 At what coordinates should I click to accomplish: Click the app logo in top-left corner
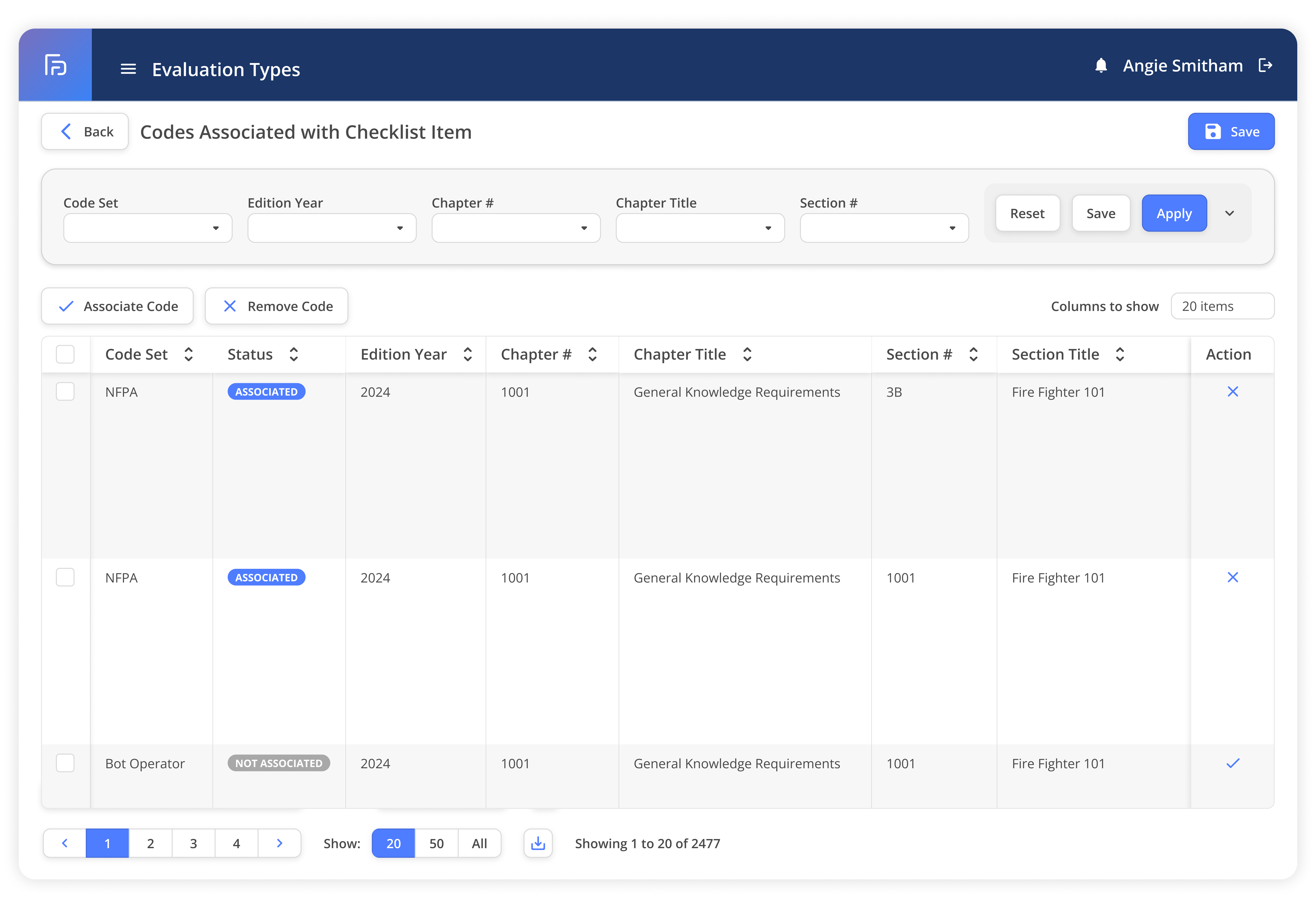click(55, 65)
